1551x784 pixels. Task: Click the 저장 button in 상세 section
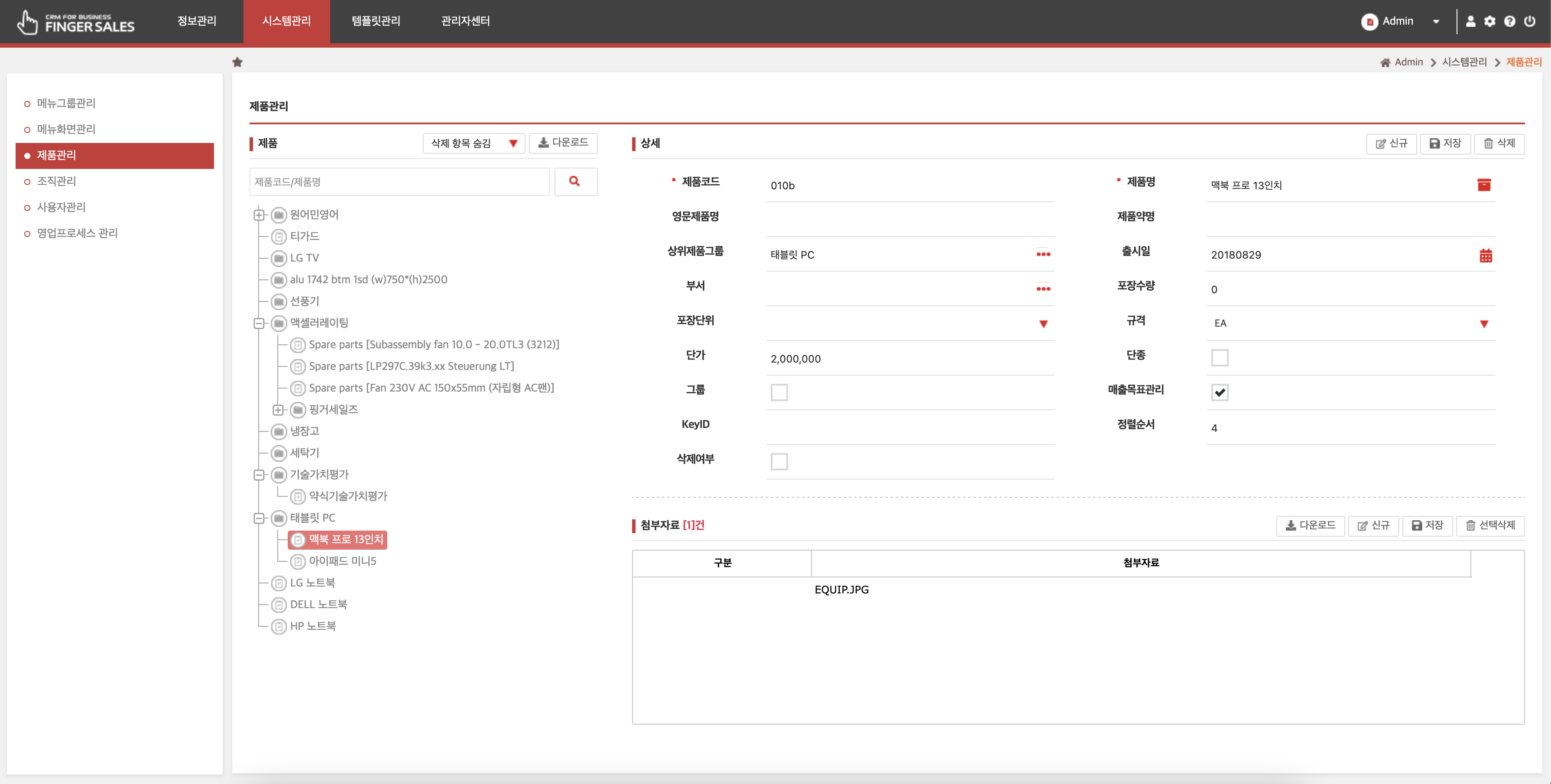click(x=1444, y=143)
